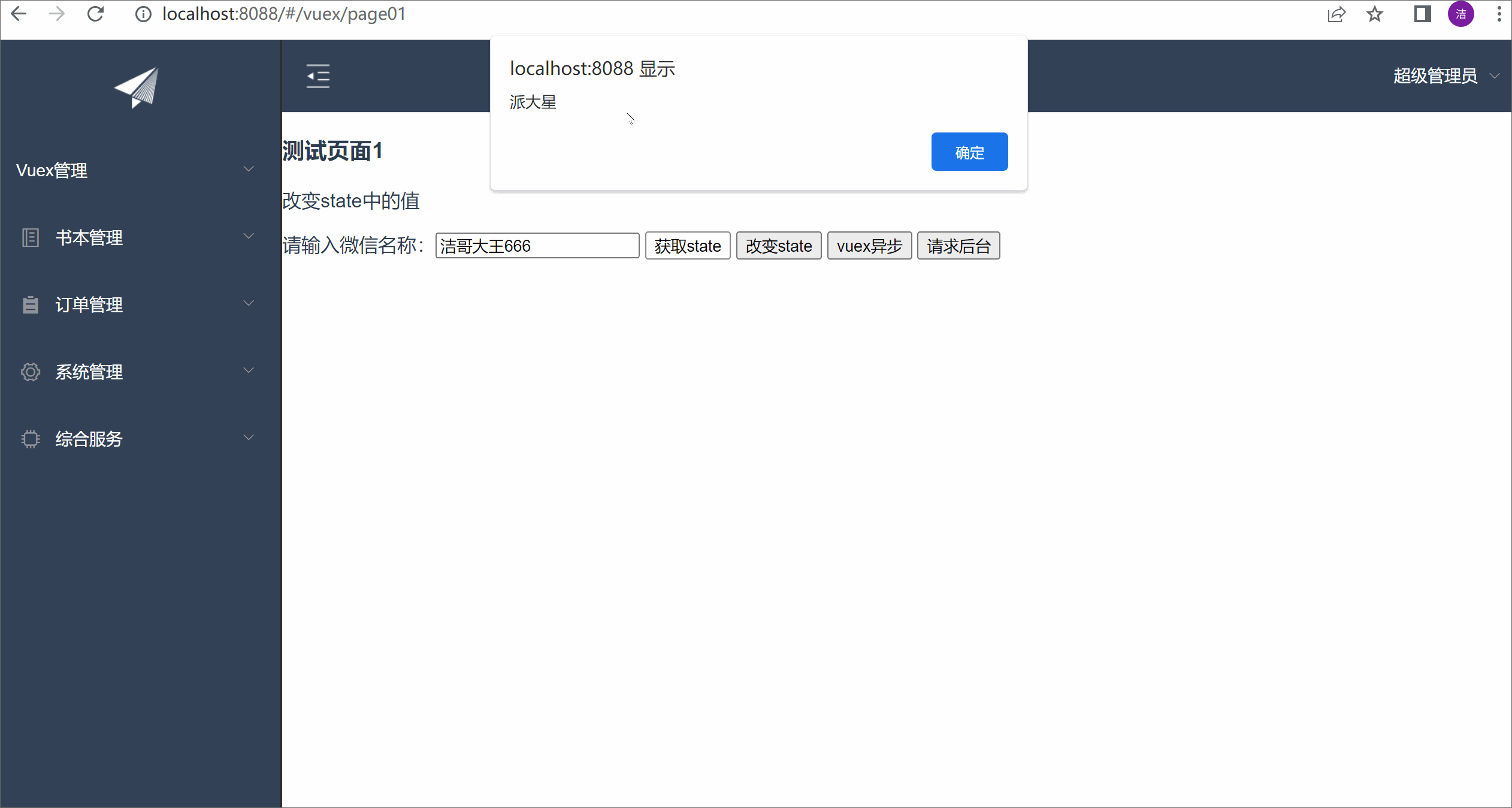The width and height of the screenshot is (1512, 808).
Task: Open the purple user profile avatar
Action: [1460, 14]
